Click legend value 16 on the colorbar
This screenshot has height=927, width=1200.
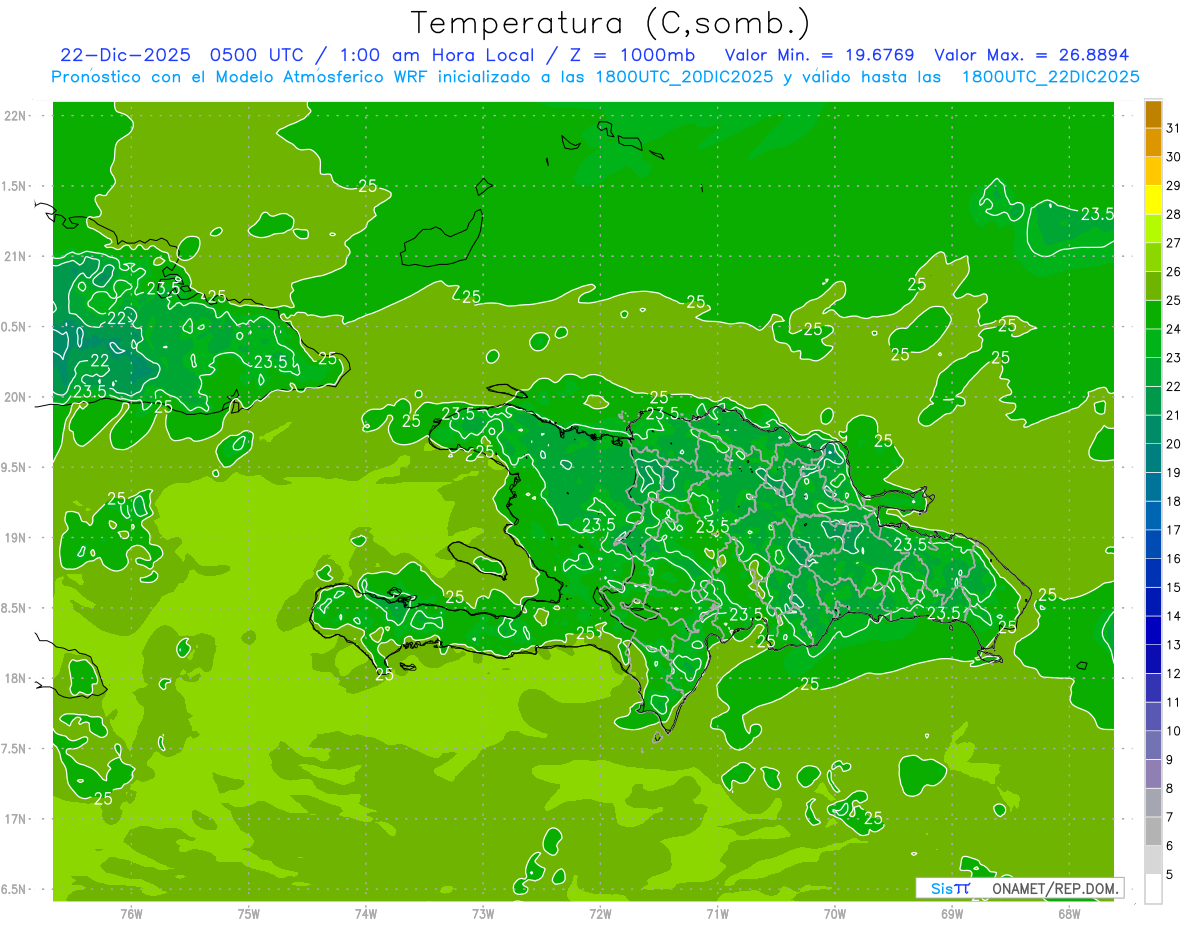[1174, 558]
